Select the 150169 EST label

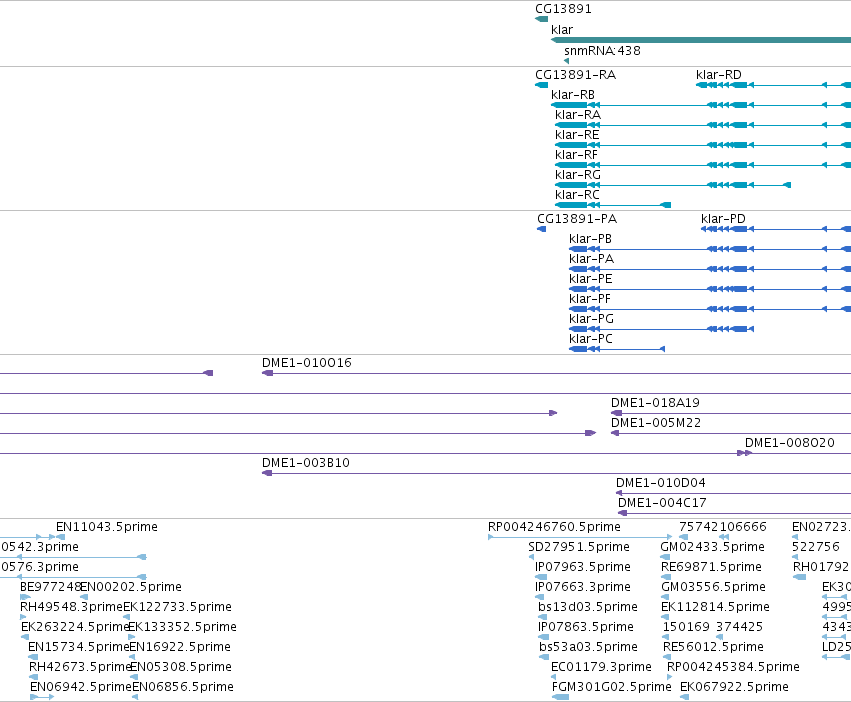pos(686,628)
